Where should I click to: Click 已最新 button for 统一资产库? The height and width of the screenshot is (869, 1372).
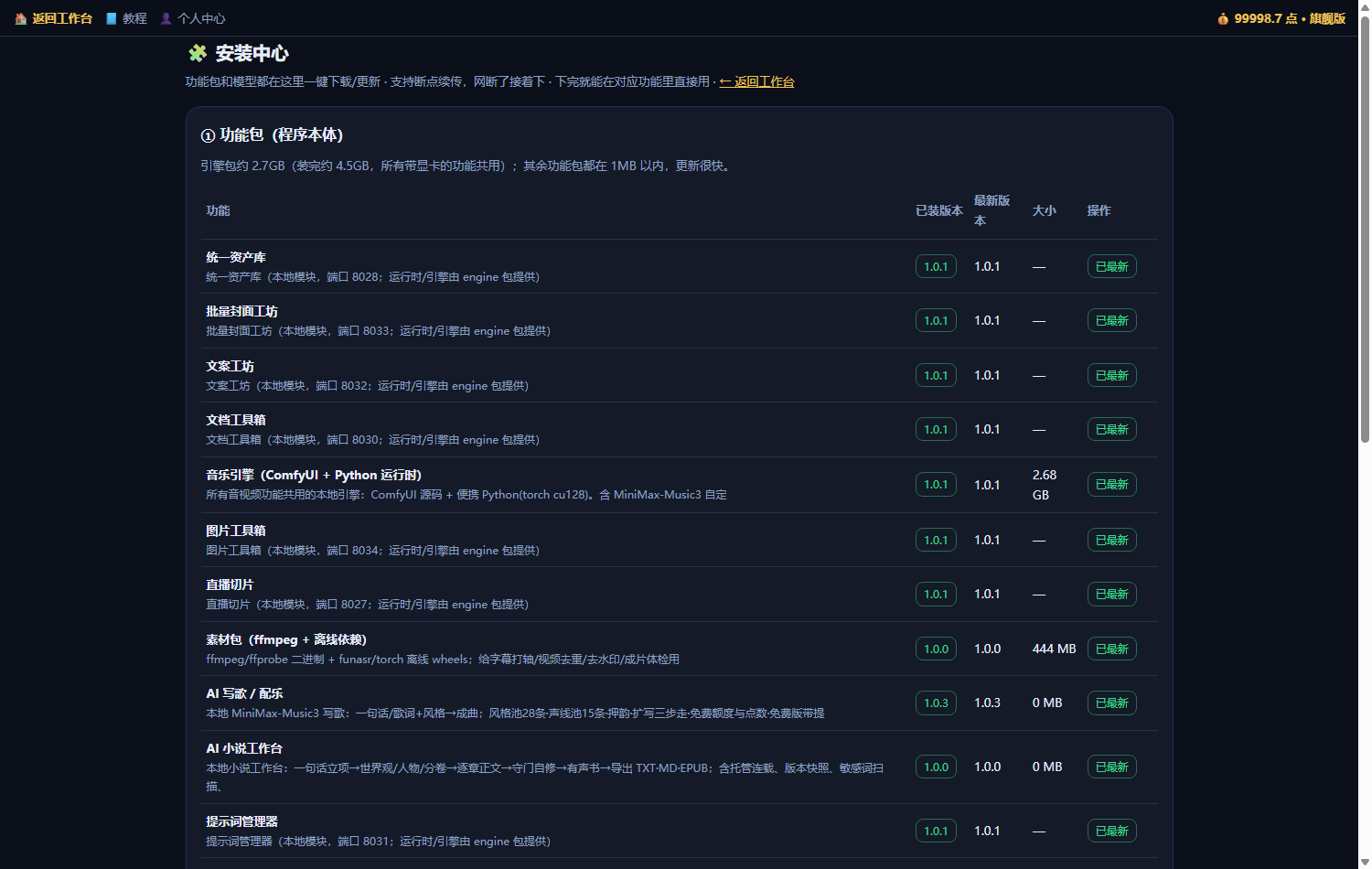point(1112,266)
